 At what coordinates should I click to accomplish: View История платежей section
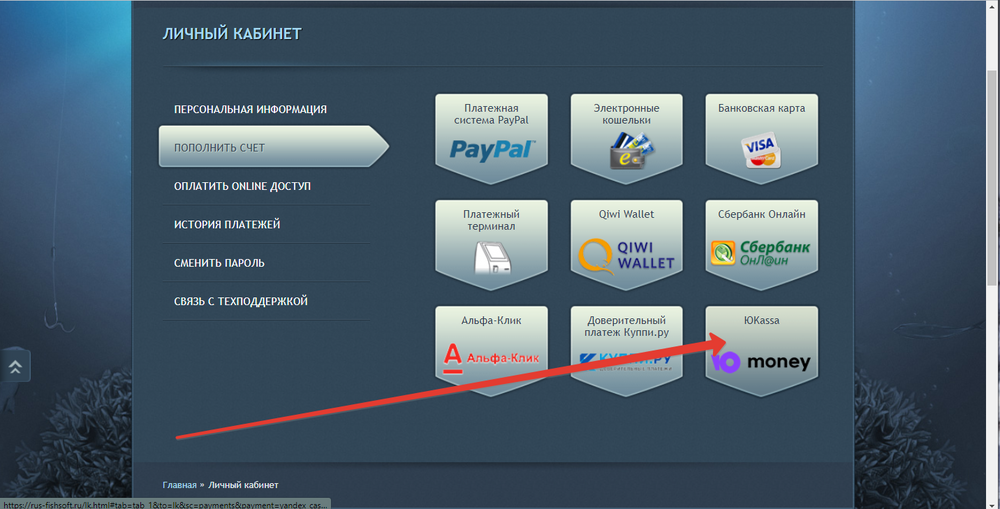coord(227,225)
